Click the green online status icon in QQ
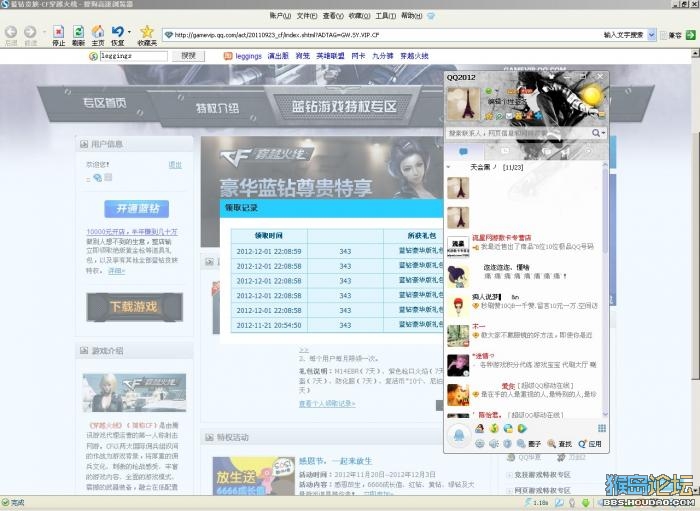 [x=488, y=91]
